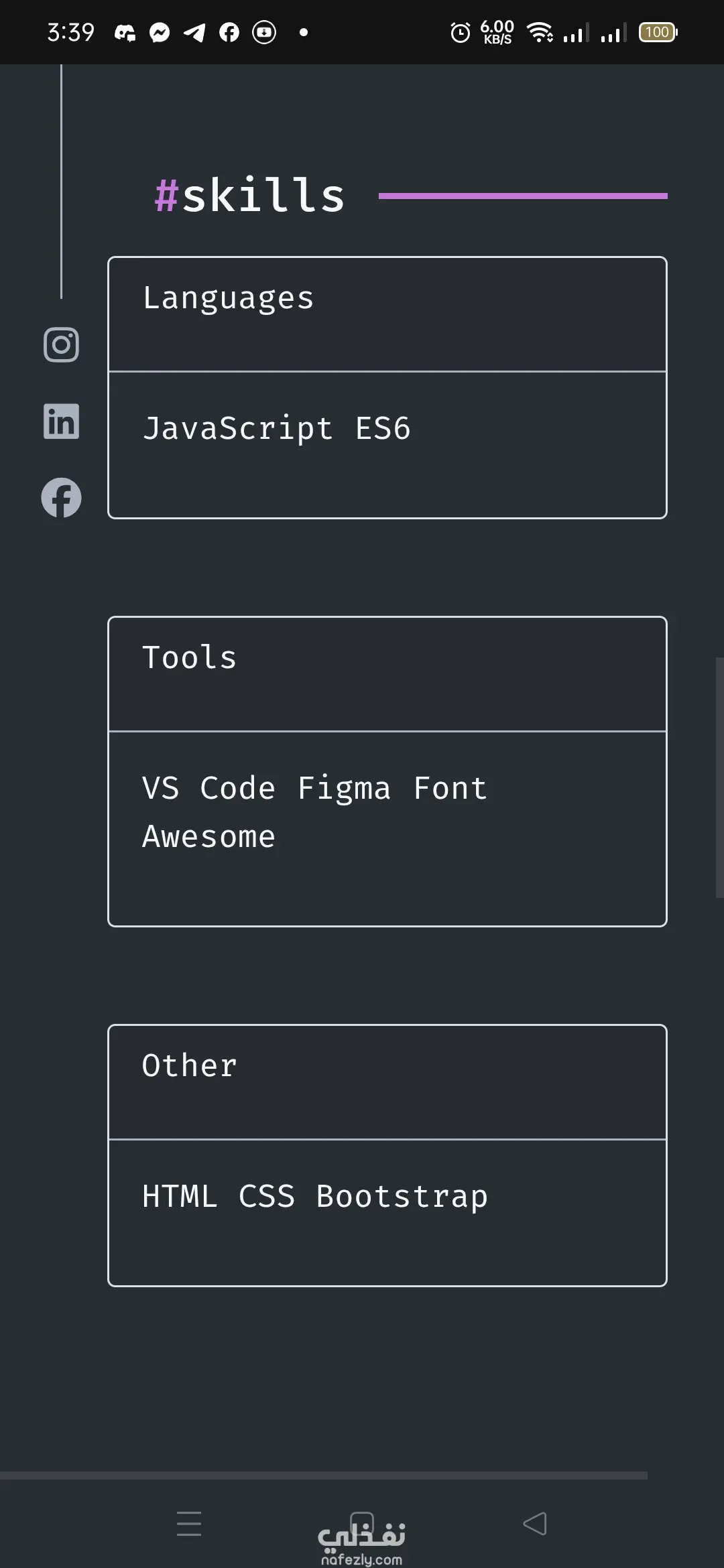Select the Tools card header
This screenshot has height=1568, width=724.
[x=387, y=673]
